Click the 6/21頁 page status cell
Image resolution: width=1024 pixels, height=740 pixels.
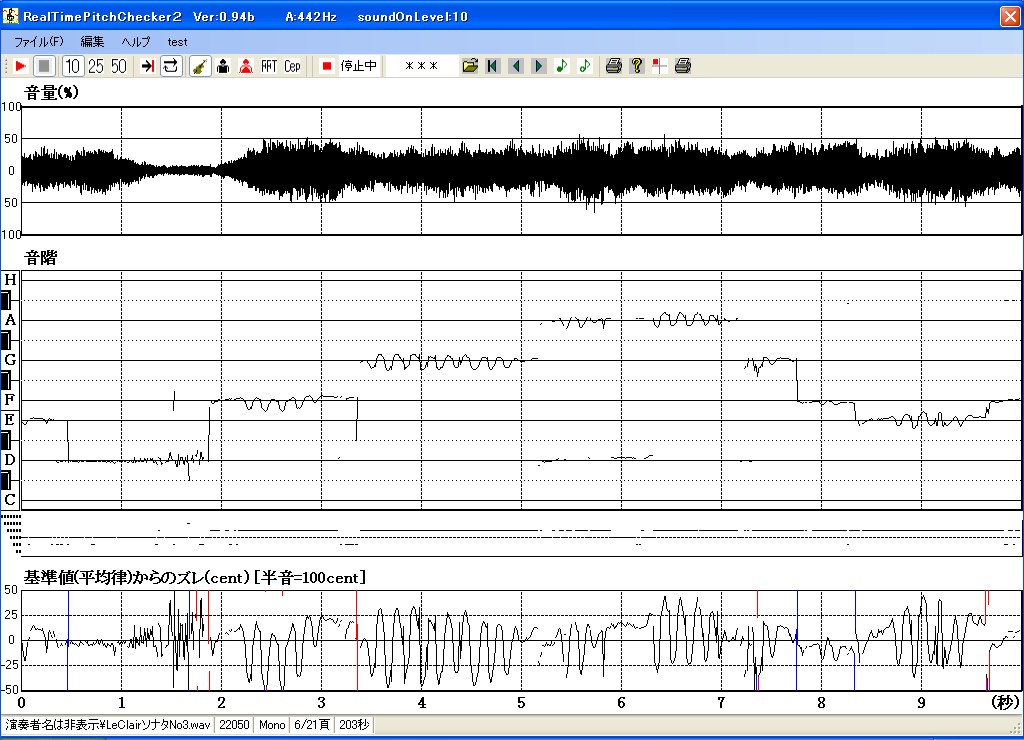[312, 724]
